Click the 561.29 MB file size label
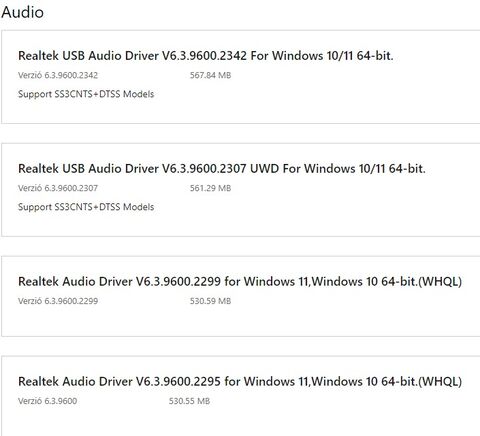 pos(210,188)
